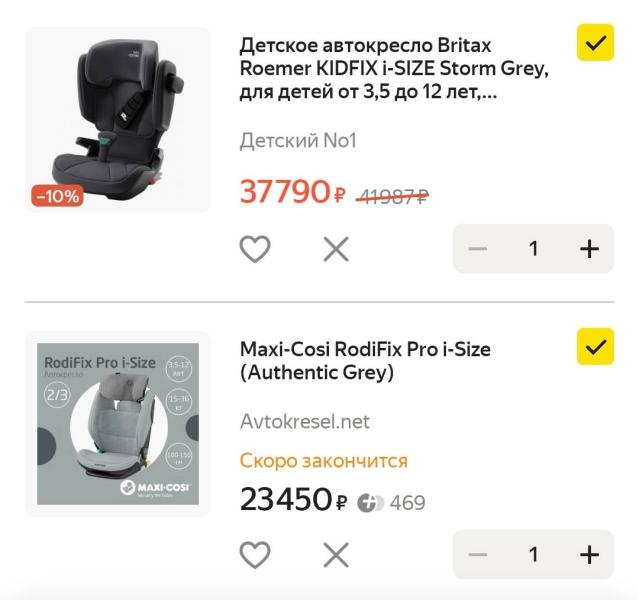Click the Britax Roemer quantity field
This screenshot has width=638, height=600.
(533, 248)
